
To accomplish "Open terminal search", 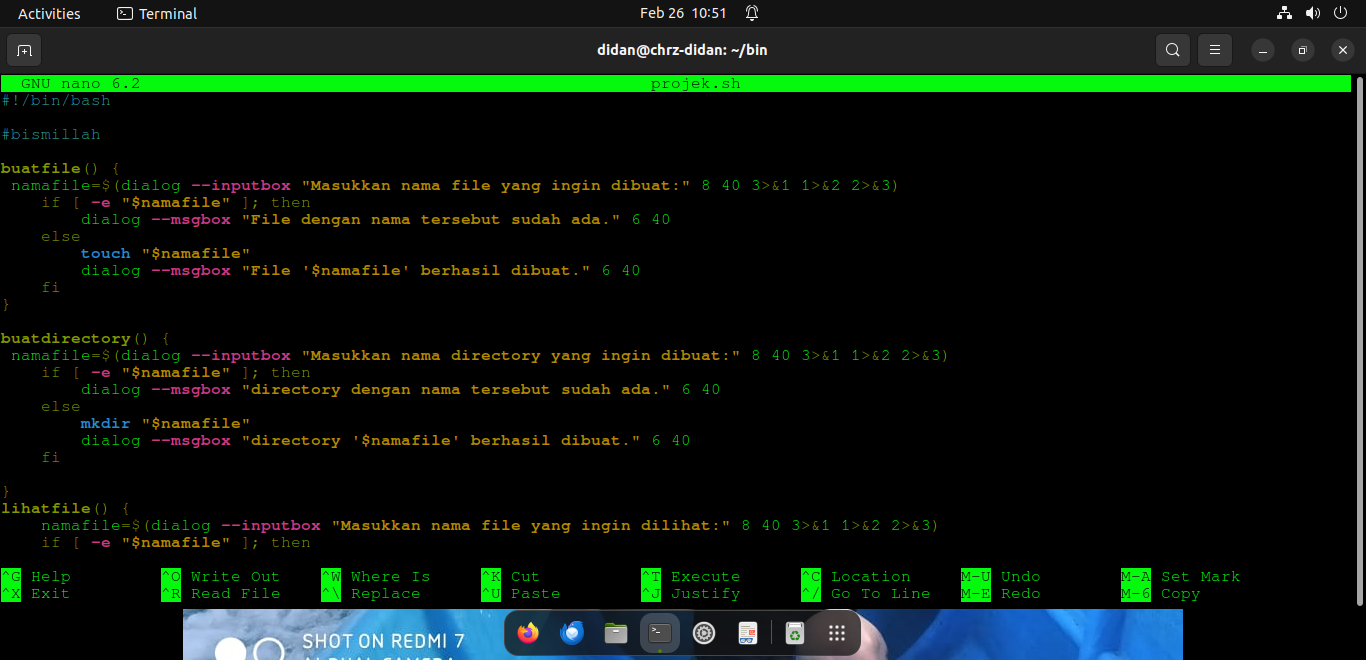I will click(1172, 50).
